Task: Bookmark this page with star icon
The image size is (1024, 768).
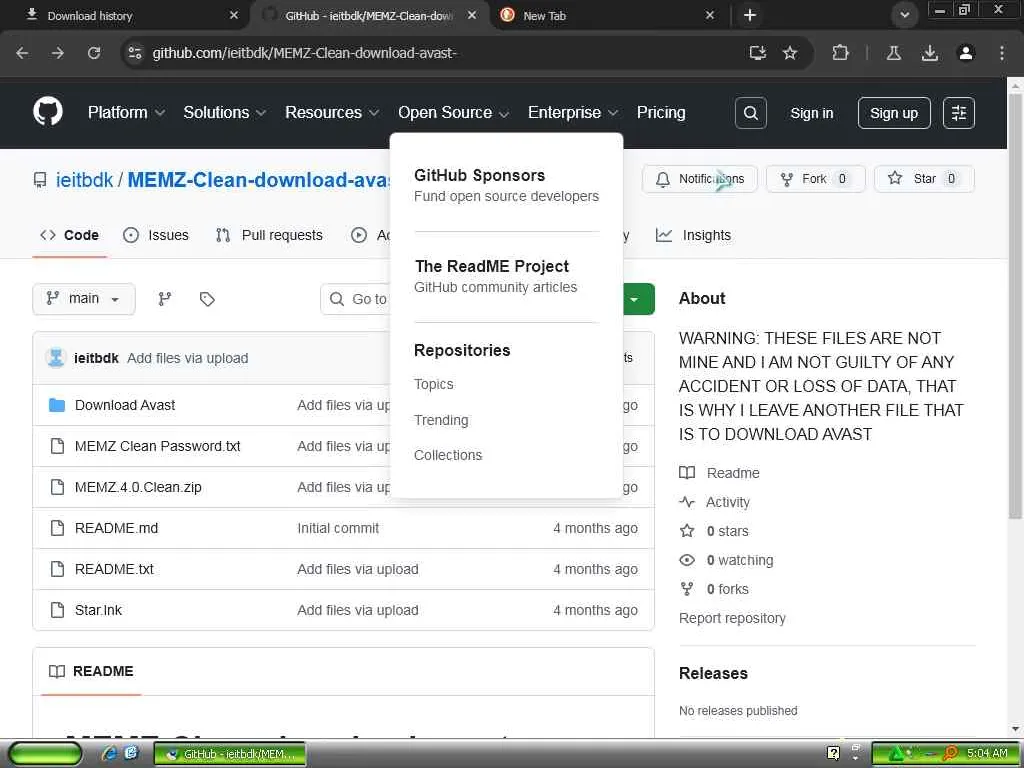Action: point(790,53)
